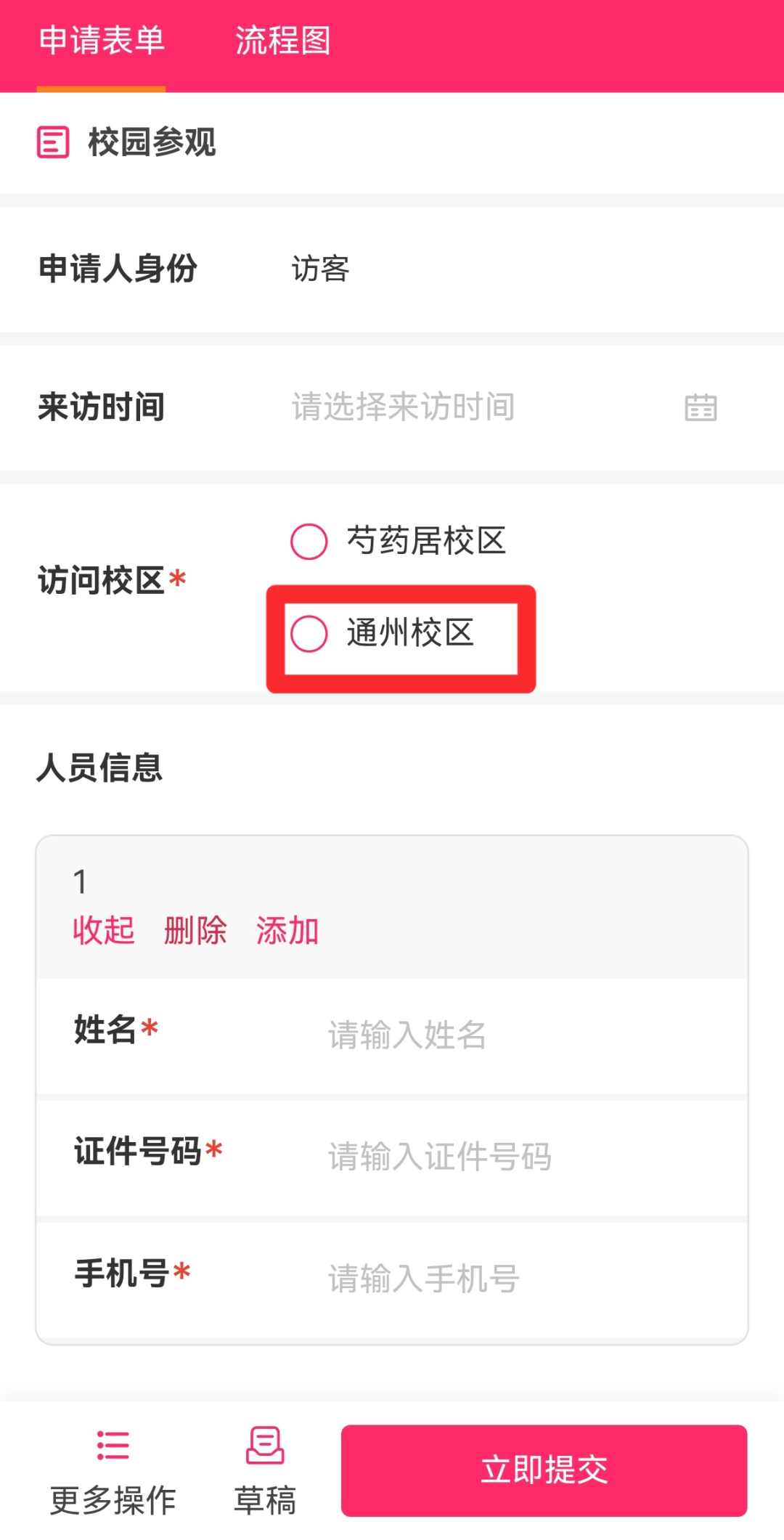
Task: Focus the 证件号码 input field
Action: click(x=508, y=1157)
